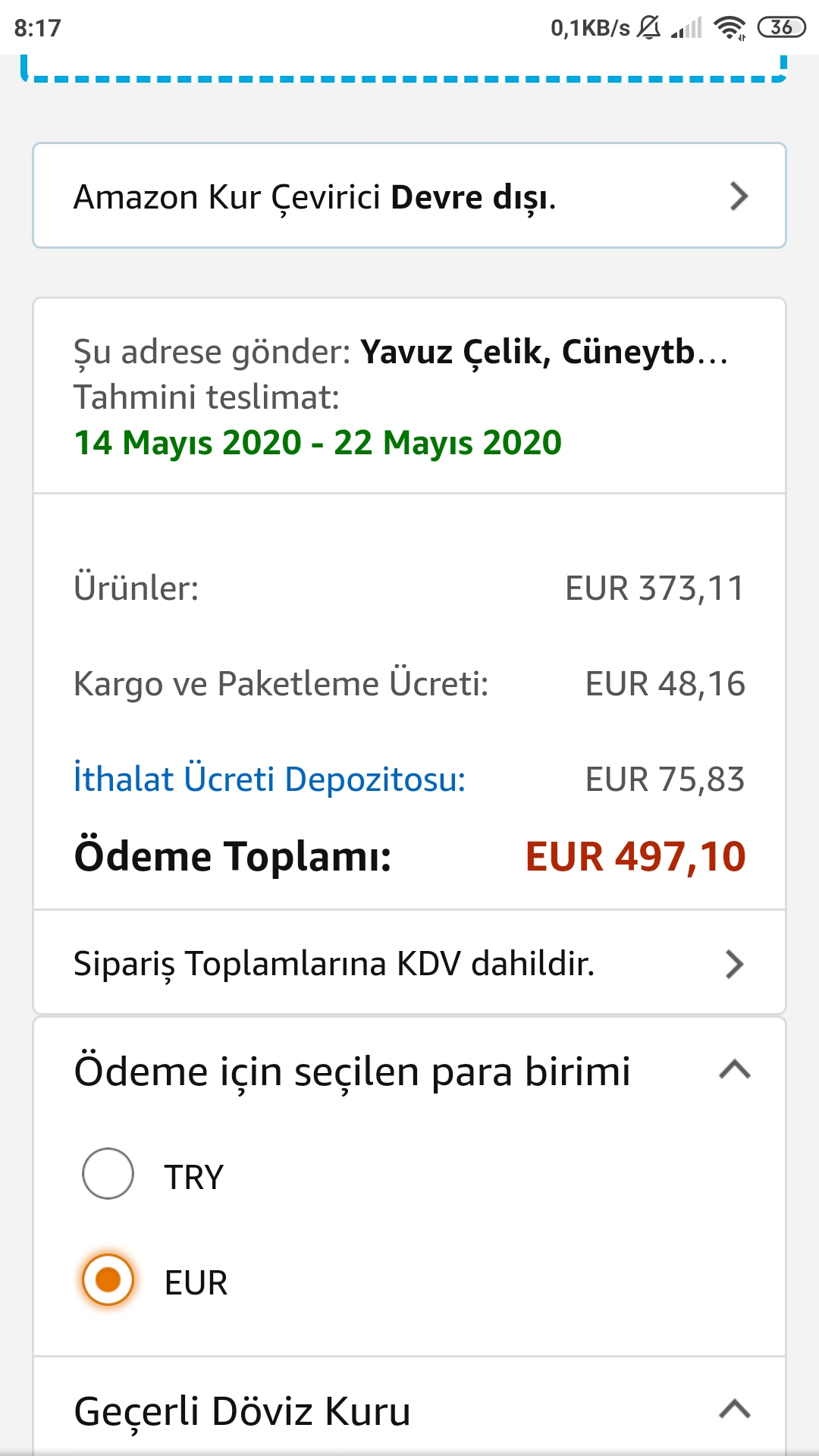819x1456 pixels.
Task: Tap the 0,1KB/s network speed indicator
Action: point(590,28)
